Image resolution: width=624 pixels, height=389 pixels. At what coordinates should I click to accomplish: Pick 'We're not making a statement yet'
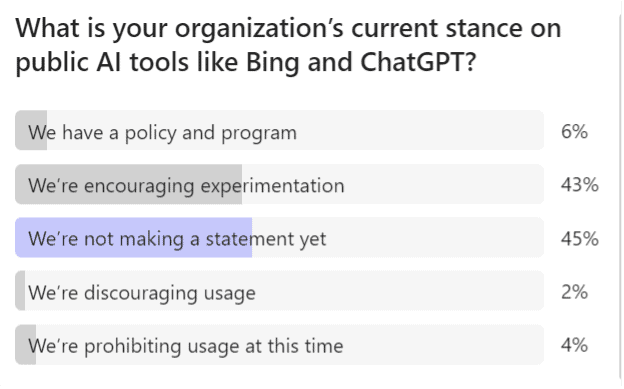coord(279,238)
